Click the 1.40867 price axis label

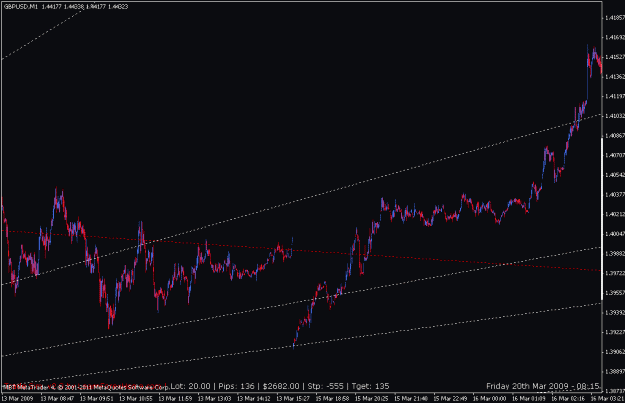(615, 136)
